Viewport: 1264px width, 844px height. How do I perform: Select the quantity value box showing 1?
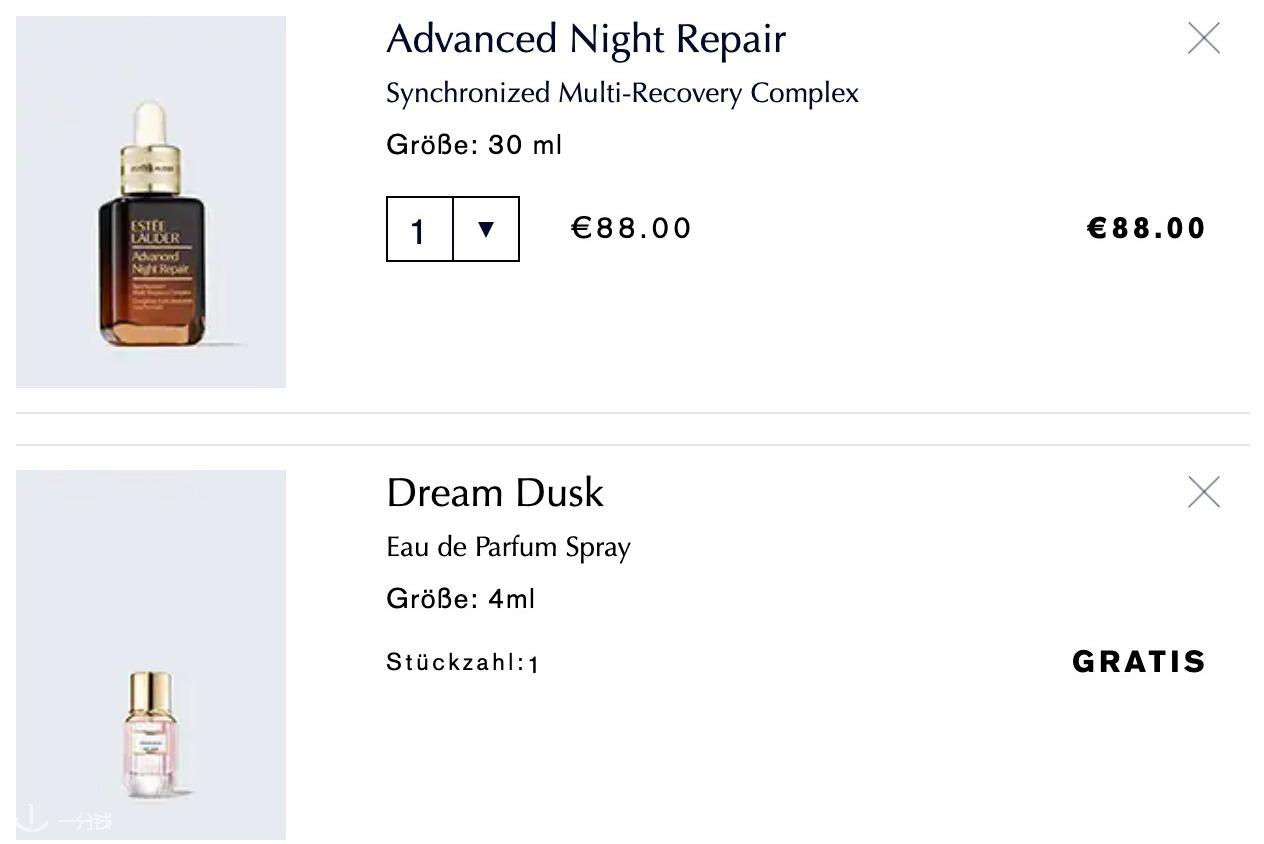[x=420, y=229]
